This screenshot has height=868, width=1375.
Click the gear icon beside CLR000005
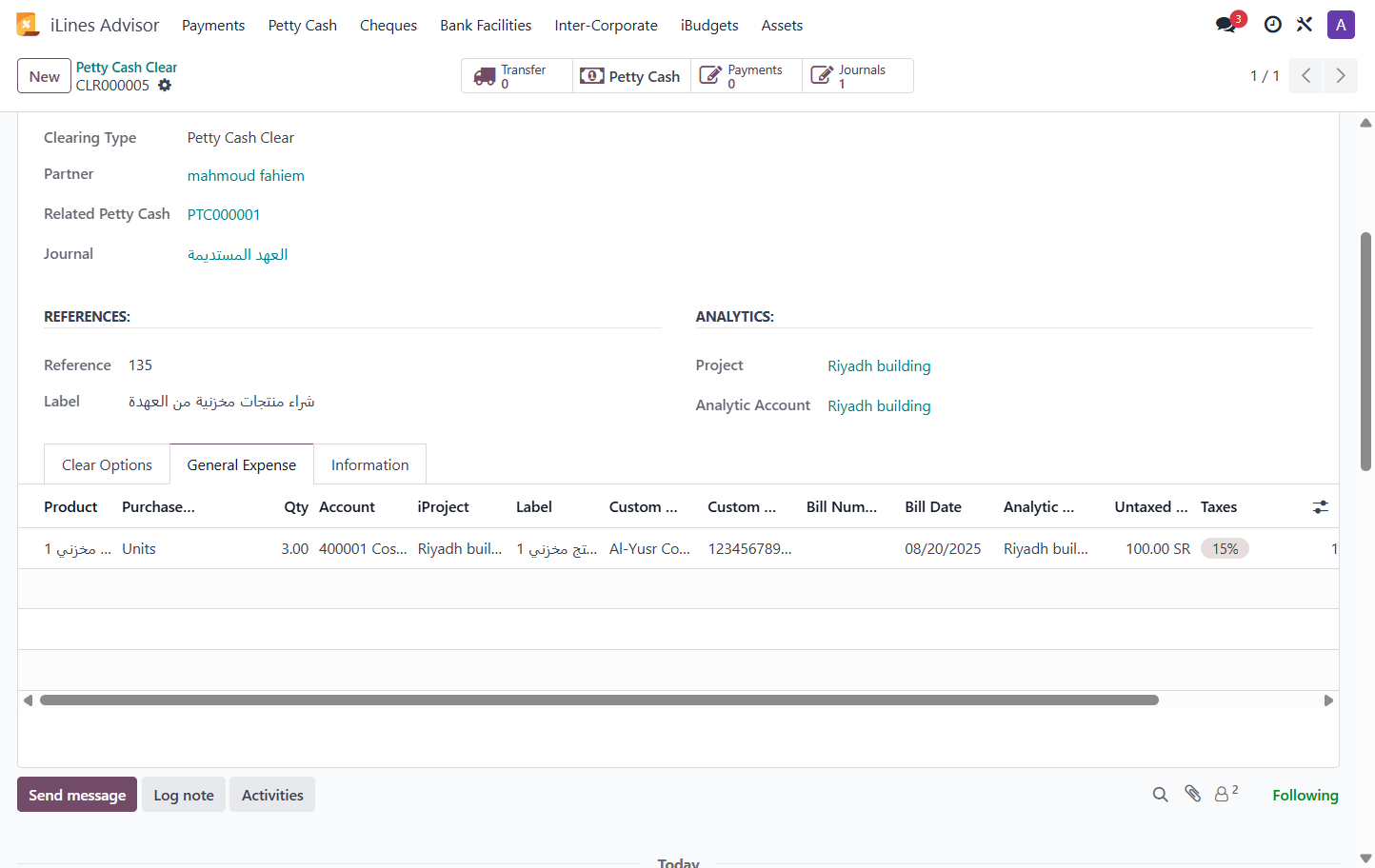click(165, 86)
